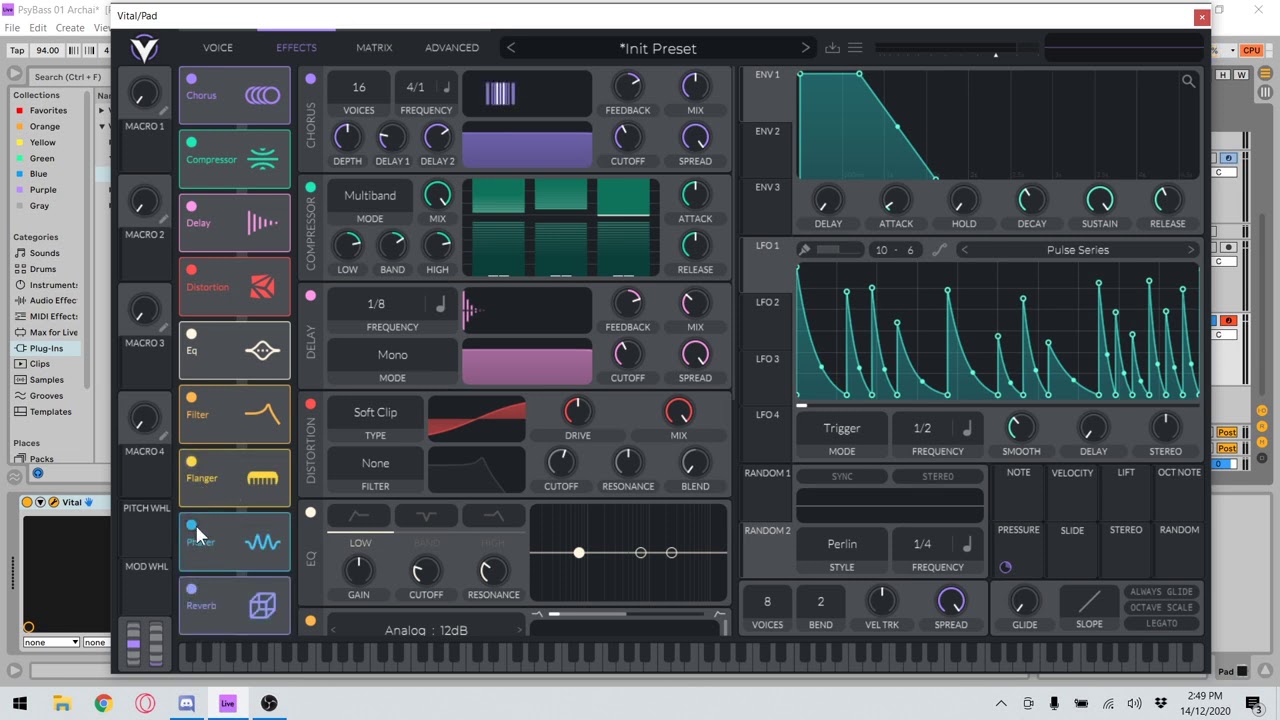Toggle Compressor power in the effects list
1280x720 pixels.
tap(191, 142)
